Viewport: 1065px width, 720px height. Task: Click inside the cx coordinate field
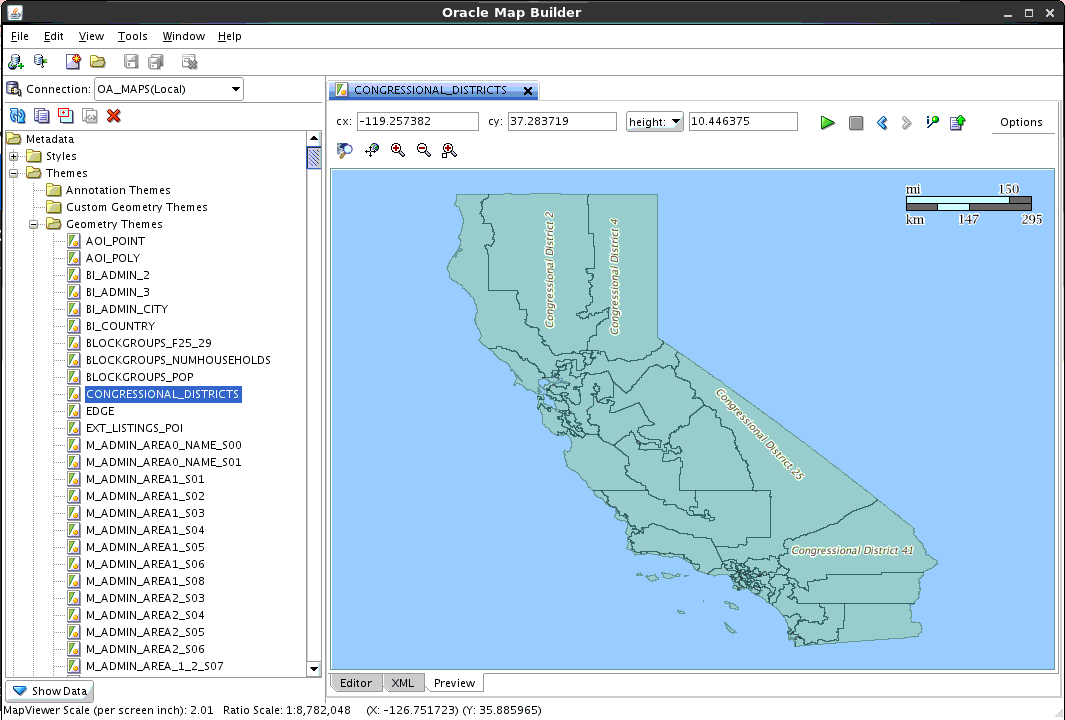(417, 121)
